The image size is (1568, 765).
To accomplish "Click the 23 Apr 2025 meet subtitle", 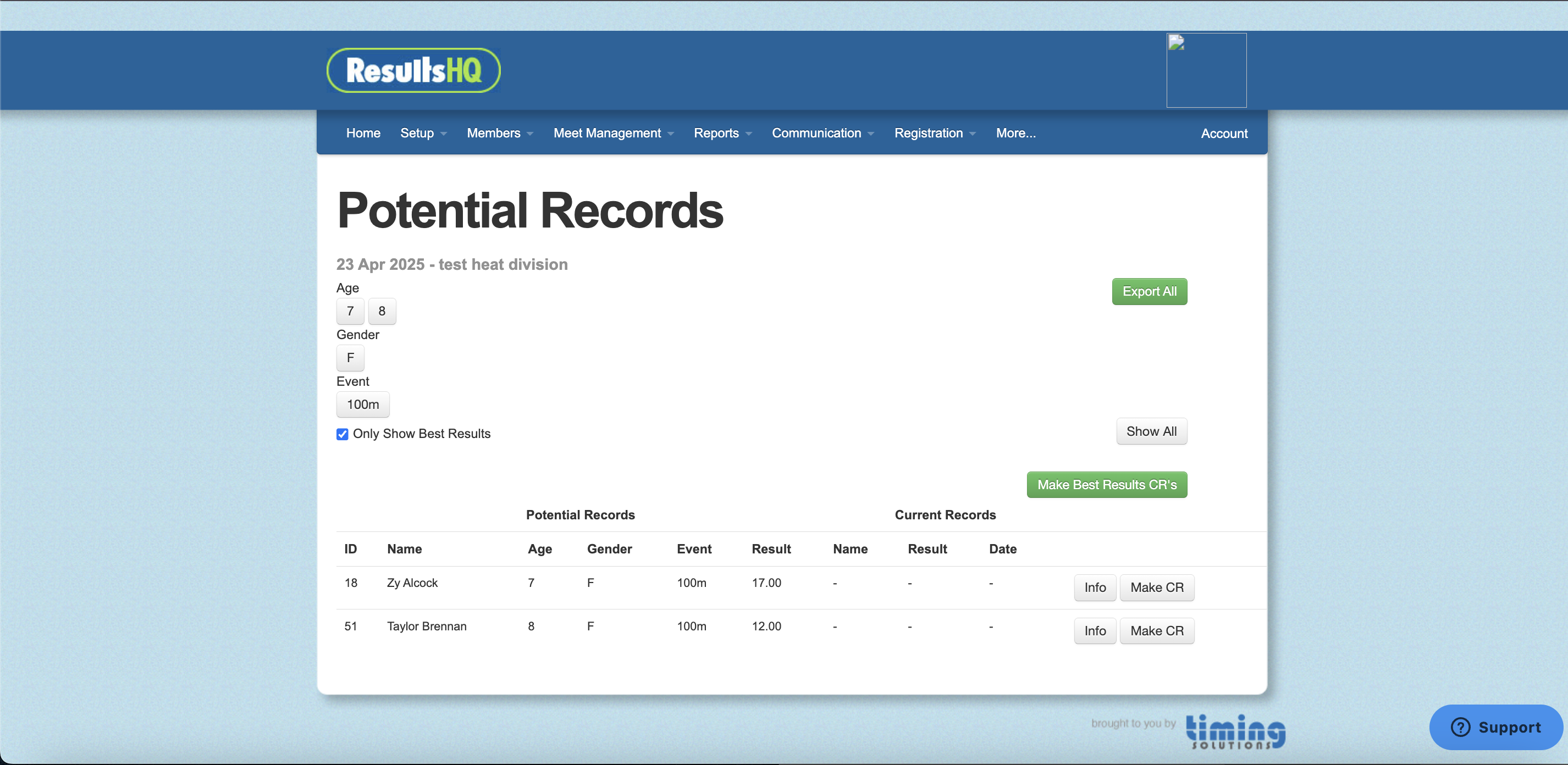I will point(452,265).
